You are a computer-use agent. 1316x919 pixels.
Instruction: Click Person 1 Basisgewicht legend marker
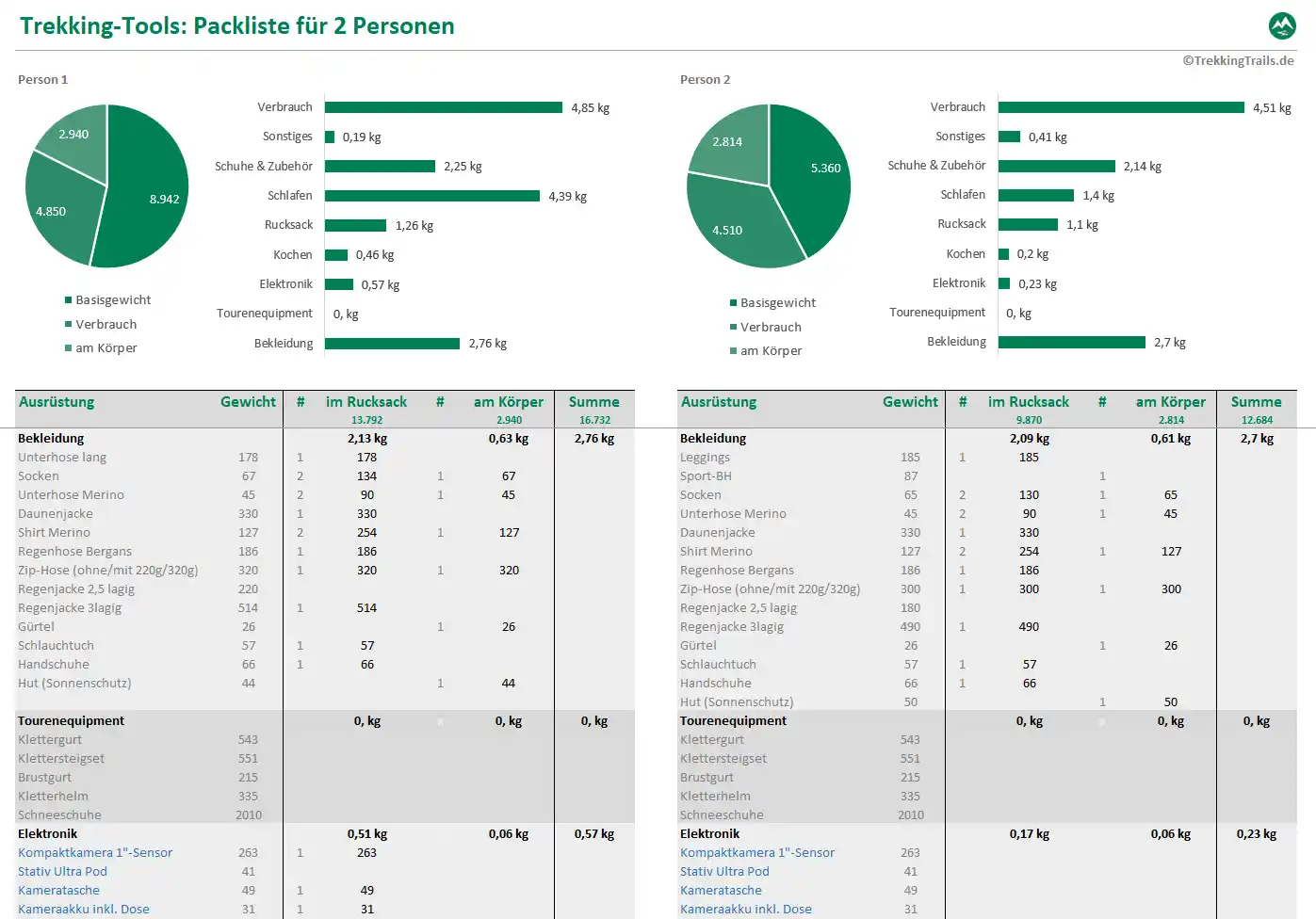(68, 300)
